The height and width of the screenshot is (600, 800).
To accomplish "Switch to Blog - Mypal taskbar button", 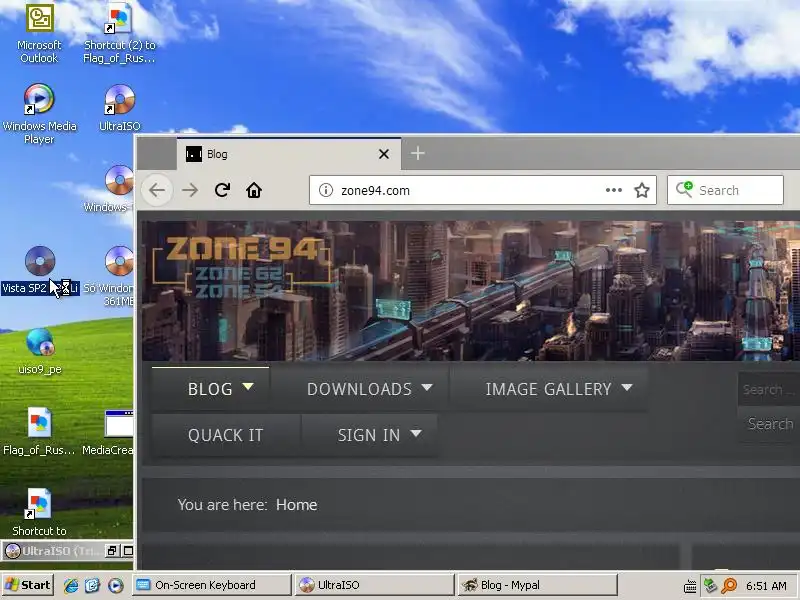I will click(537, 585).
